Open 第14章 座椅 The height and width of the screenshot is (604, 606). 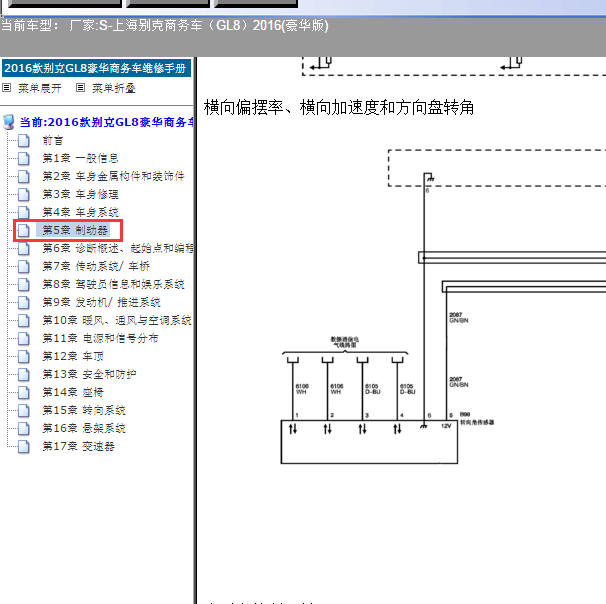[x=73, y=392]
